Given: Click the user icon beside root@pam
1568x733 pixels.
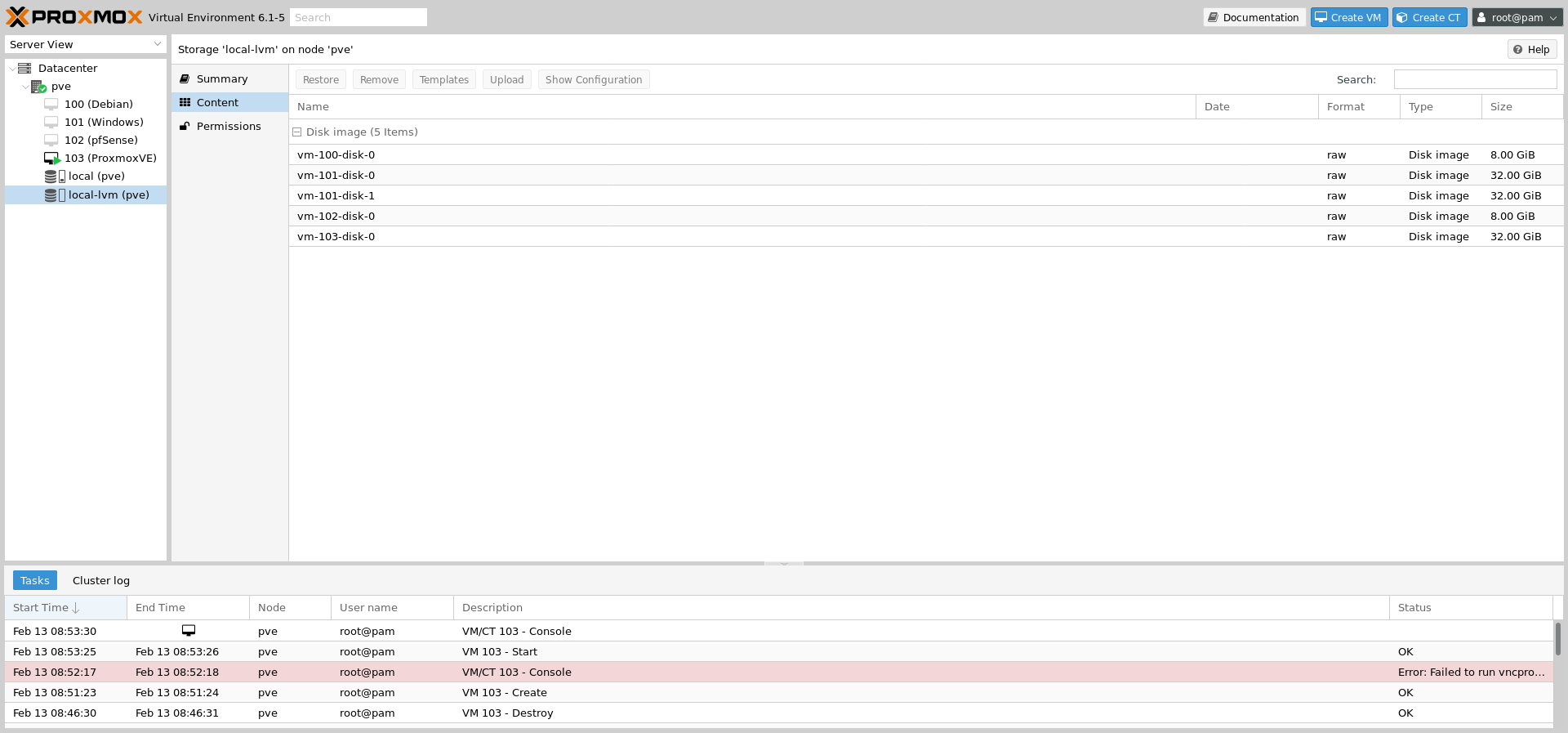Looking at the screenshot, I should (1481, 17).
